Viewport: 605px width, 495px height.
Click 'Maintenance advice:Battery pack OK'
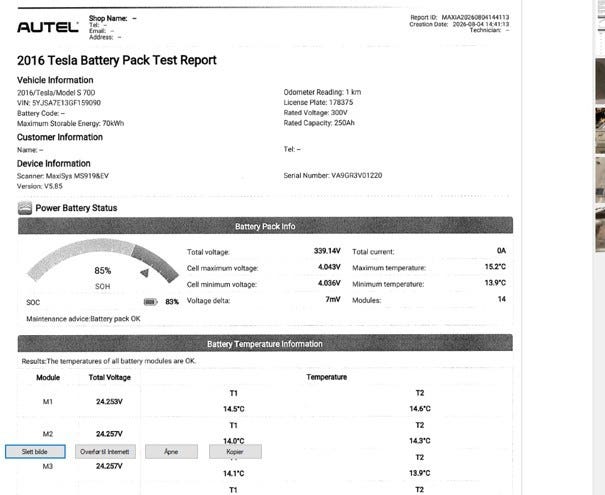click(x=83, y=319)
